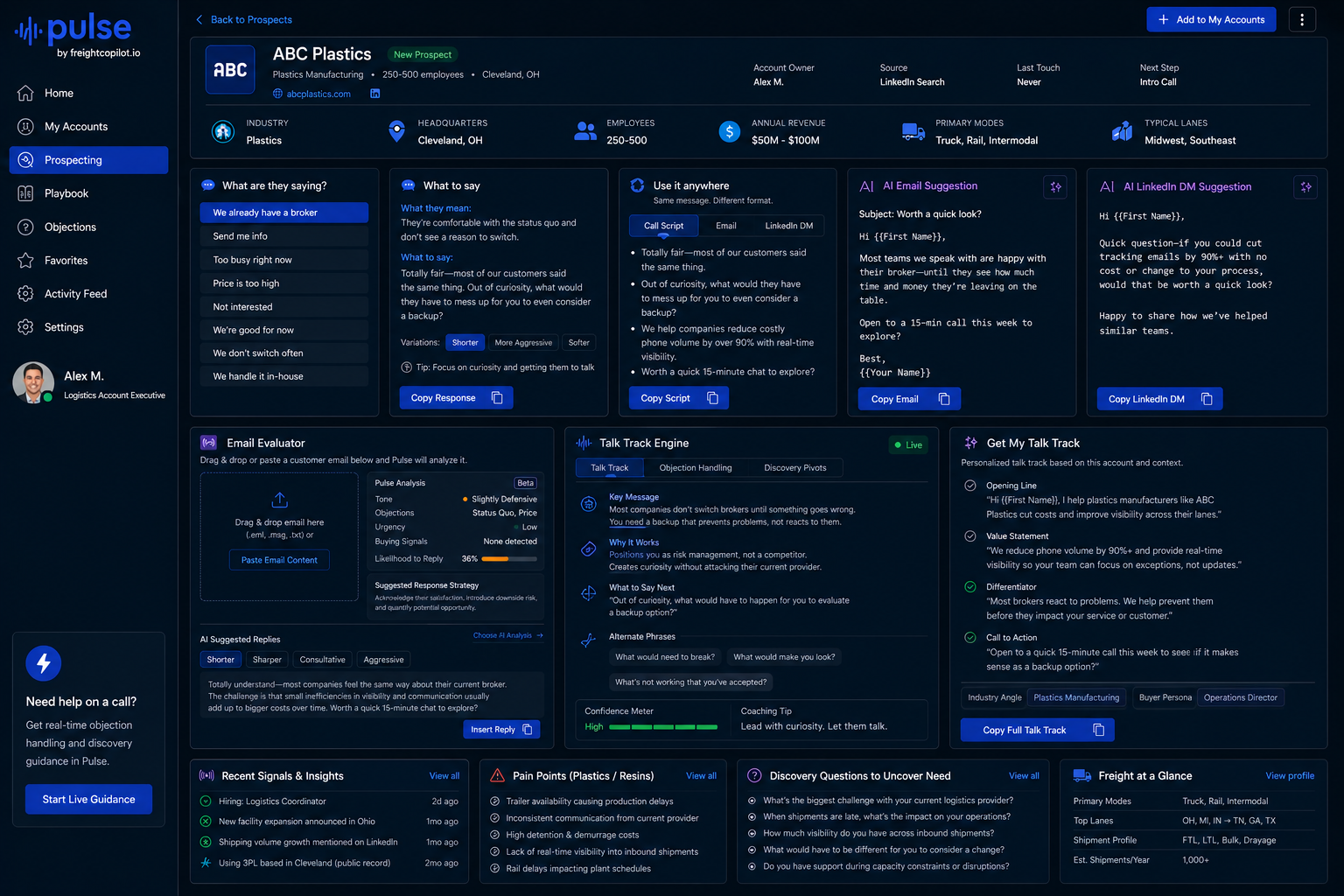The image size is (1344, 896).
Task: Follow the Back to Prospects link
Action: pyautogui.click(x=251, y=19)
